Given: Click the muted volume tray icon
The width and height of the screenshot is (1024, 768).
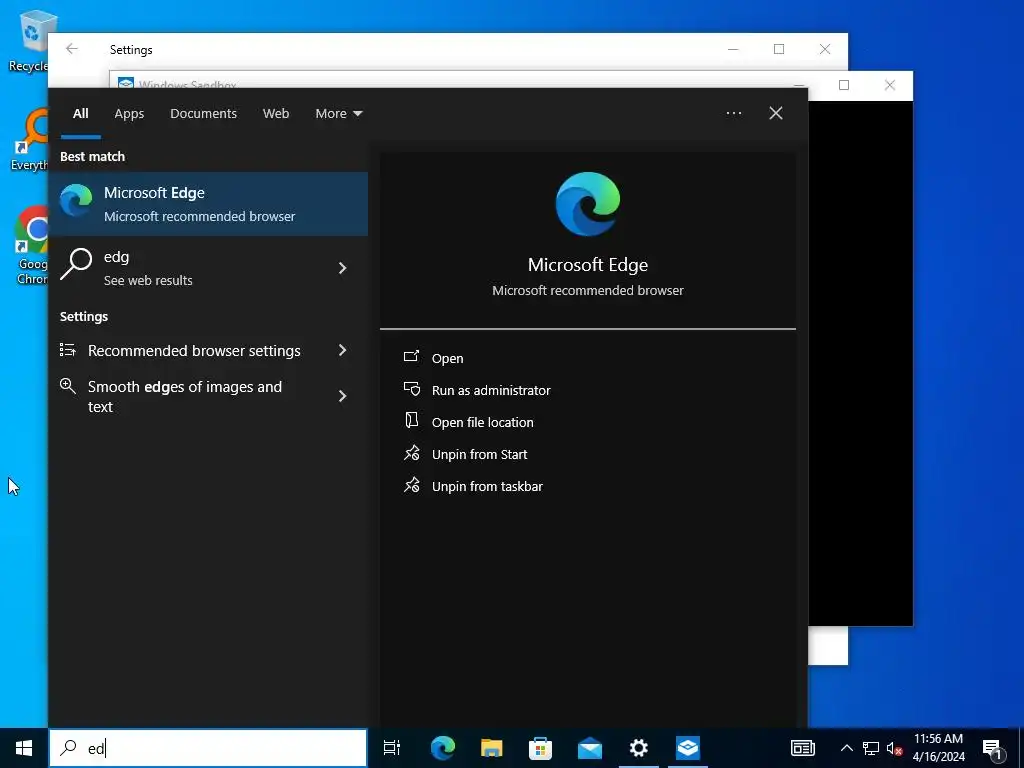Looking at the screenshot, I should 895,748.
